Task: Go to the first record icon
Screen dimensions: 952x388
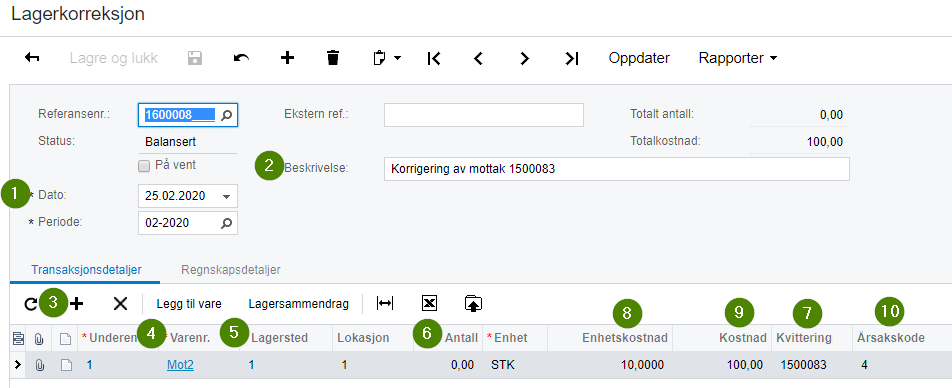Action: (x=434, y=58)
